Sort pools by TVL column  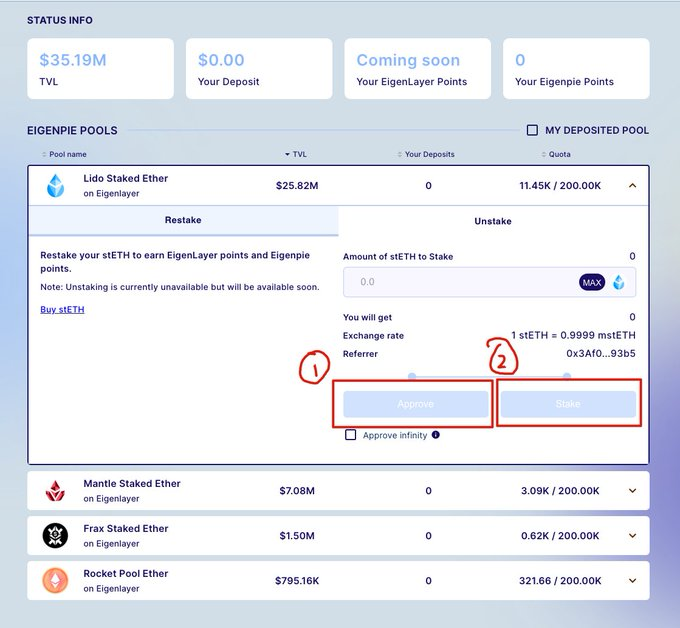click(296, 154)
